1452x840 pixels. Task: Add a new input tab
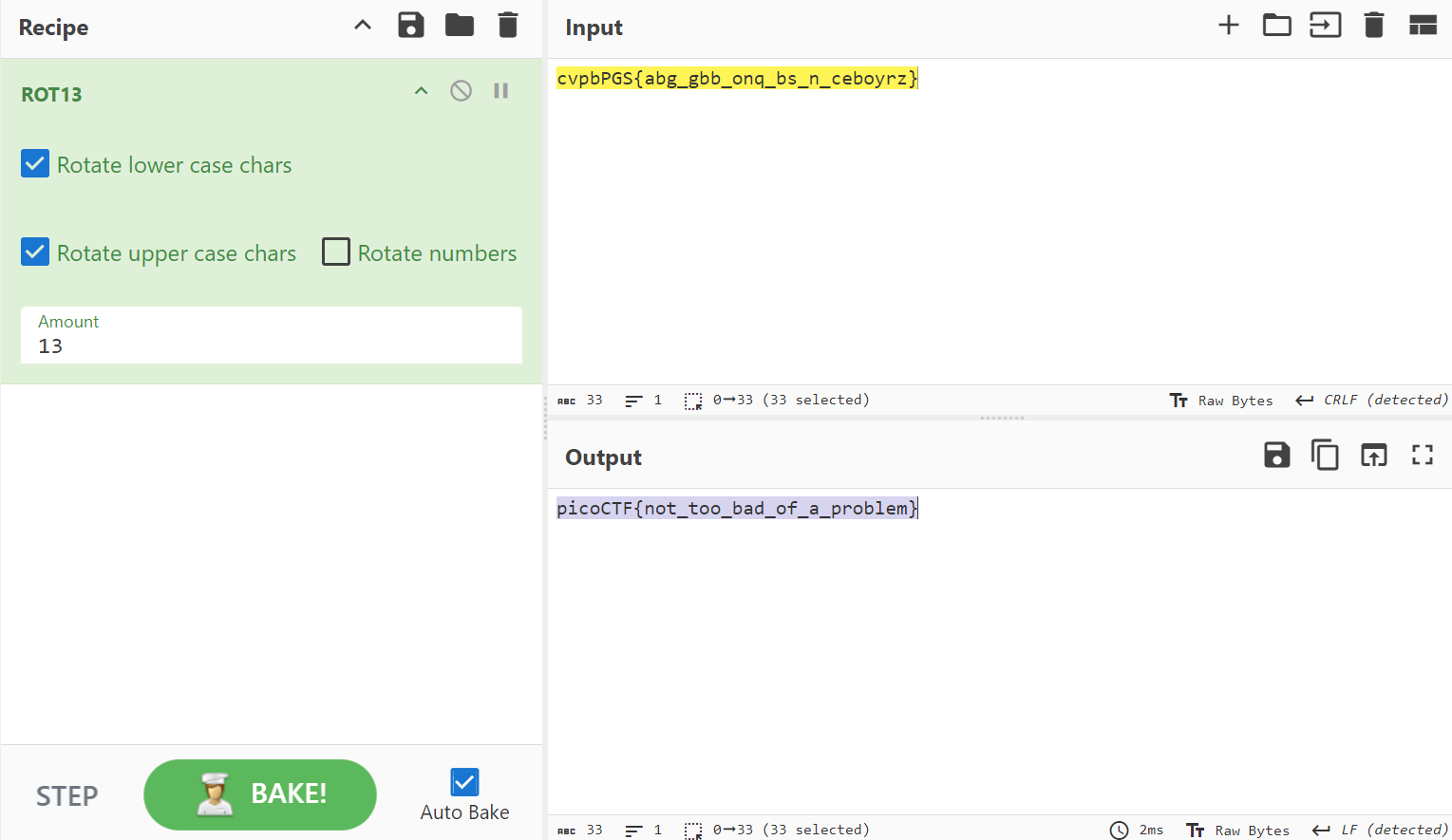click(1228, 26)
